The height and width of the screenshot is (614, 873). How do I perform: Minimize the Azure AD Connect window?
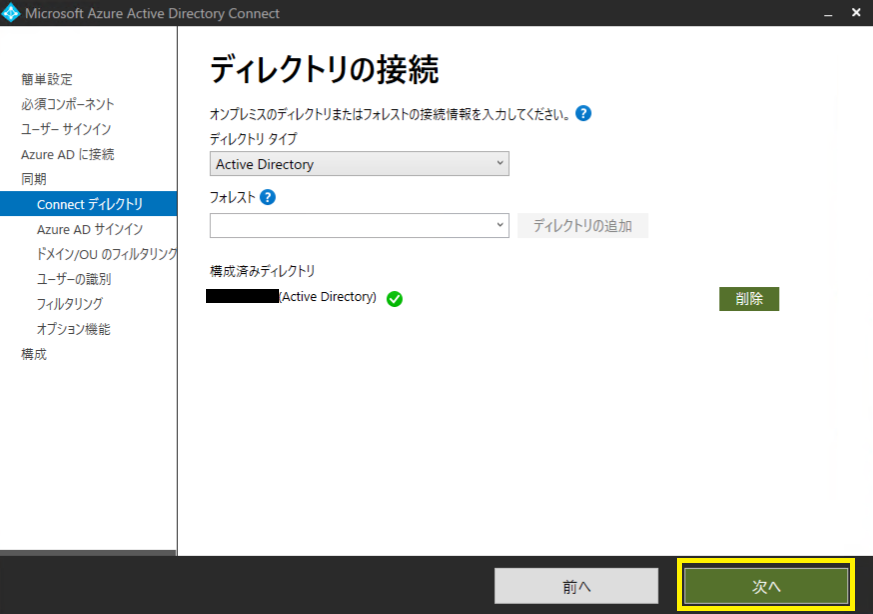[828, 13]
